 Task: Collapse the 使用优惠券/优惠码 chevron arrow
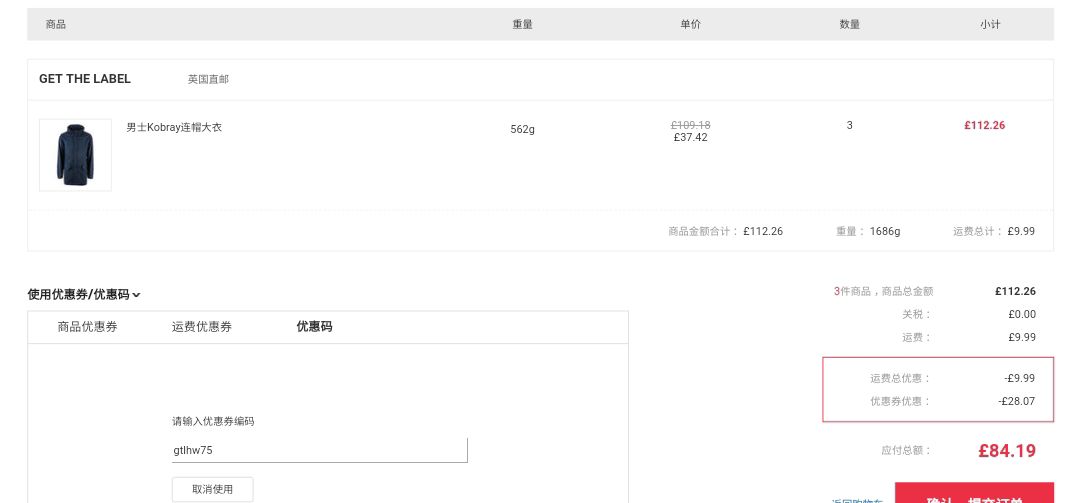pos(136,295)
